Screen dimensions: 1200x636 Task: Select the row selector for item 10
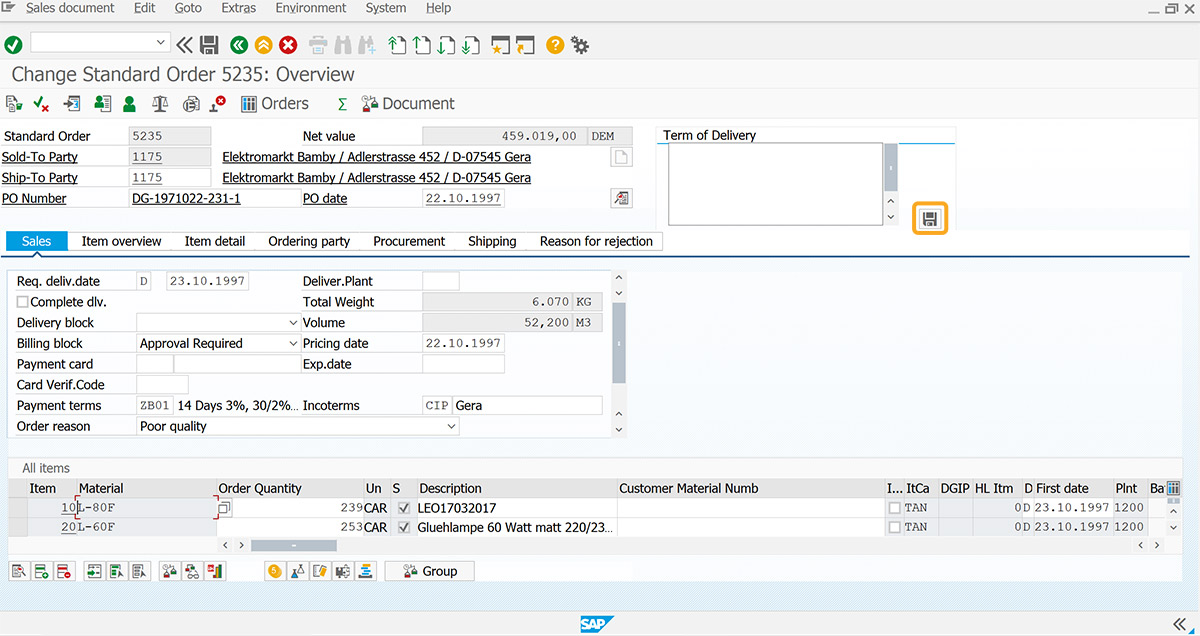pos(17,508)
